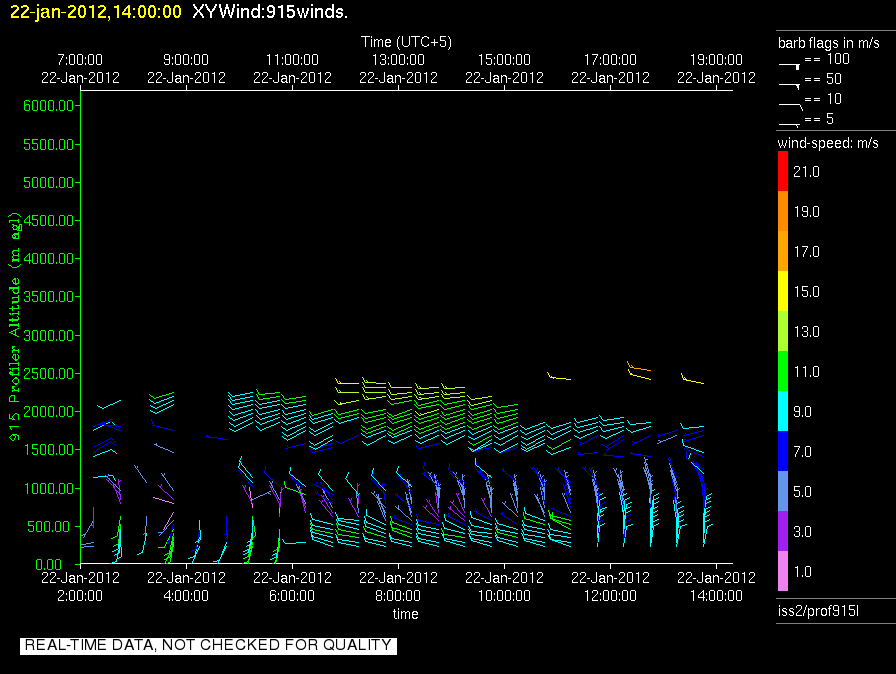Click the cyan 9.0 color band

783,411
